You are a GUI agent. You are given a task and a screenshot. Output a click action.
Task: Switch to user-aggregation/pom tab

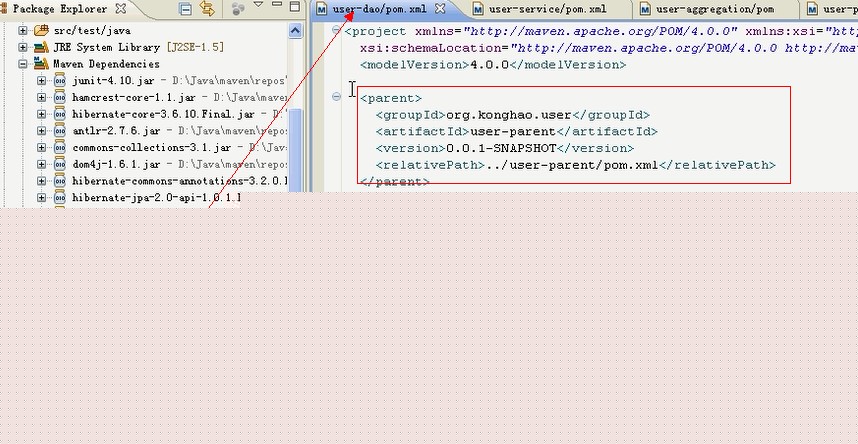(714, 9)
